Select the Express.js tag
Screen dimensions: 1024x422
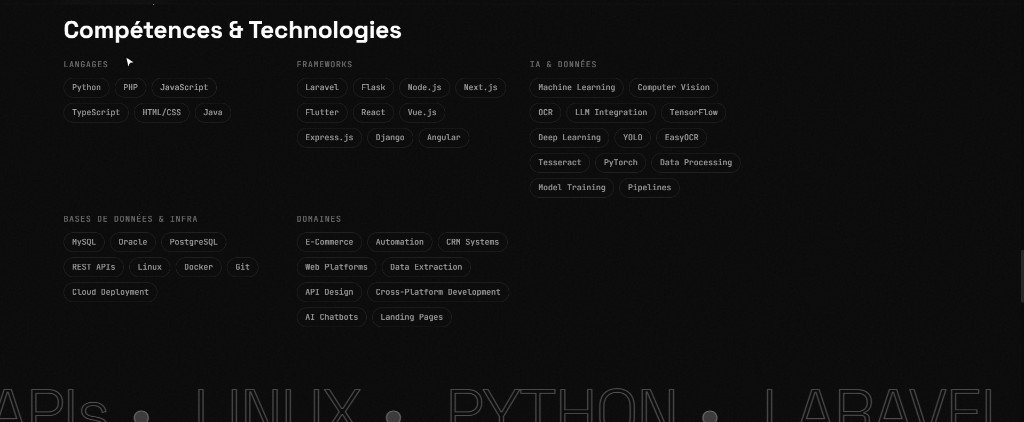pos(329,138)
